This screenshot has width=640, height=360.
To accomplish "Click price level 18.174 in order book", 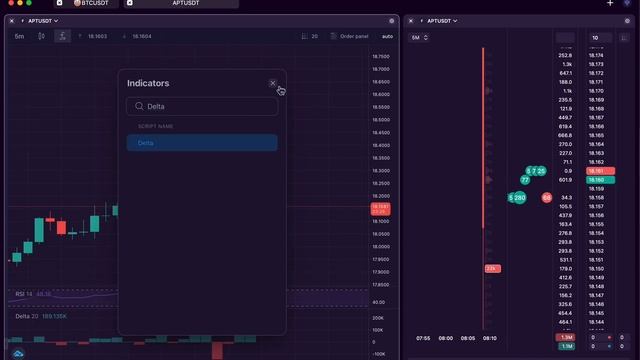I will (596, 56).
